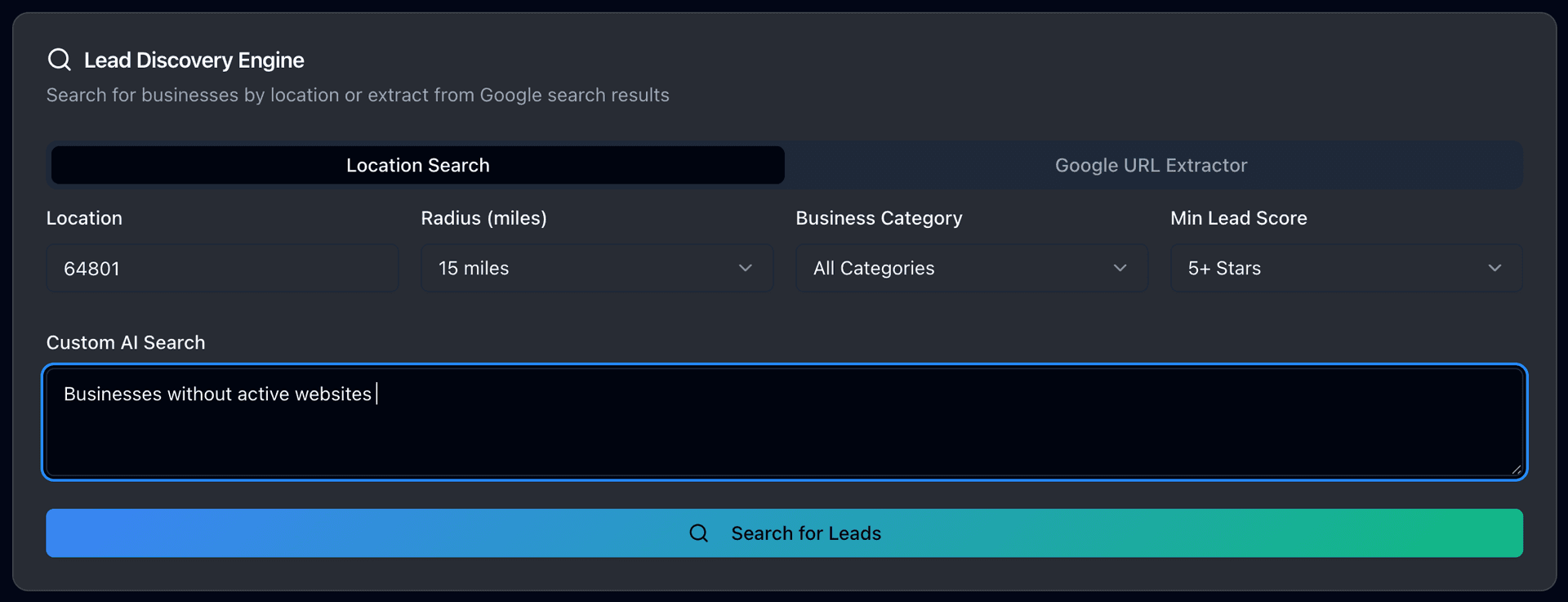Image resolution: width=1568 pixels, height=602 pixels.
Task: Click the magnifier icon in Search for Leads
Action: point(698,533)
